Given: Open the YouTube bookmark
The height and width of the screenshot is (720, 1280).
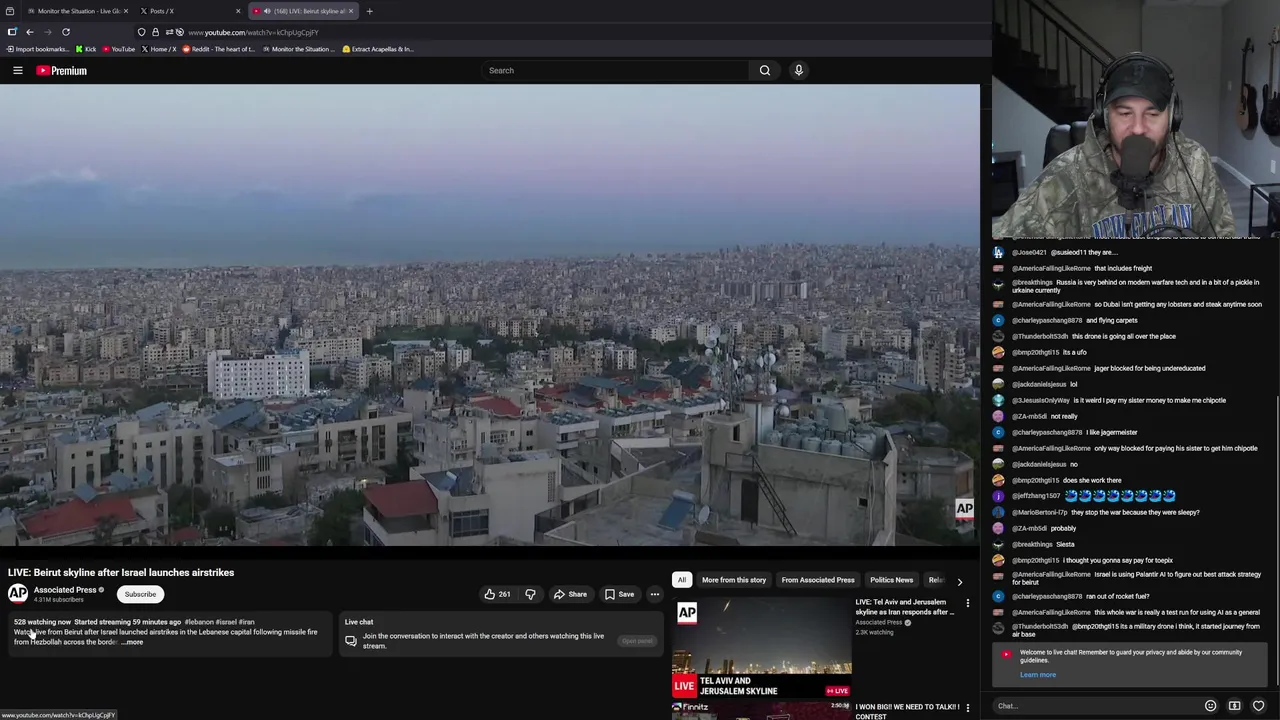Looking at the screenshot, I should (x=118, y=49).
